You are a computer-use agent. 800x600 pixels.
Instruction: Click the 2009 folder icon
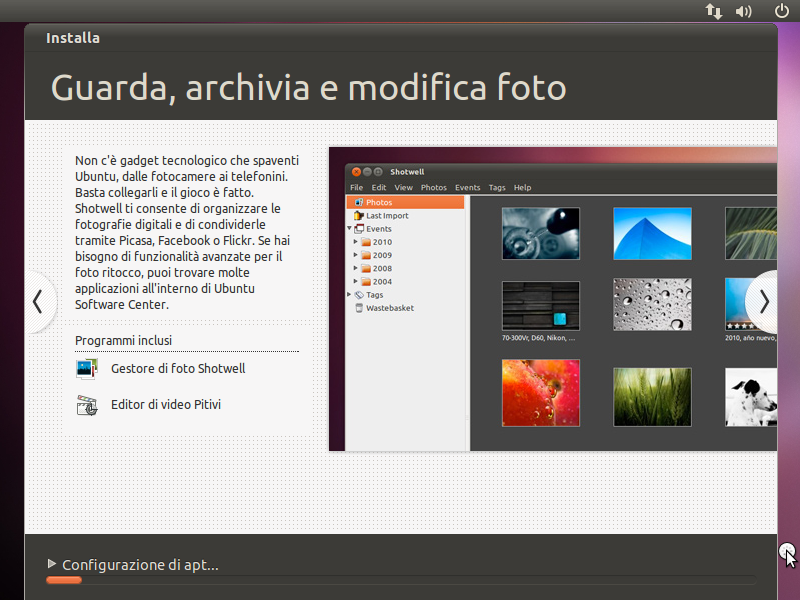coord(366,255)
